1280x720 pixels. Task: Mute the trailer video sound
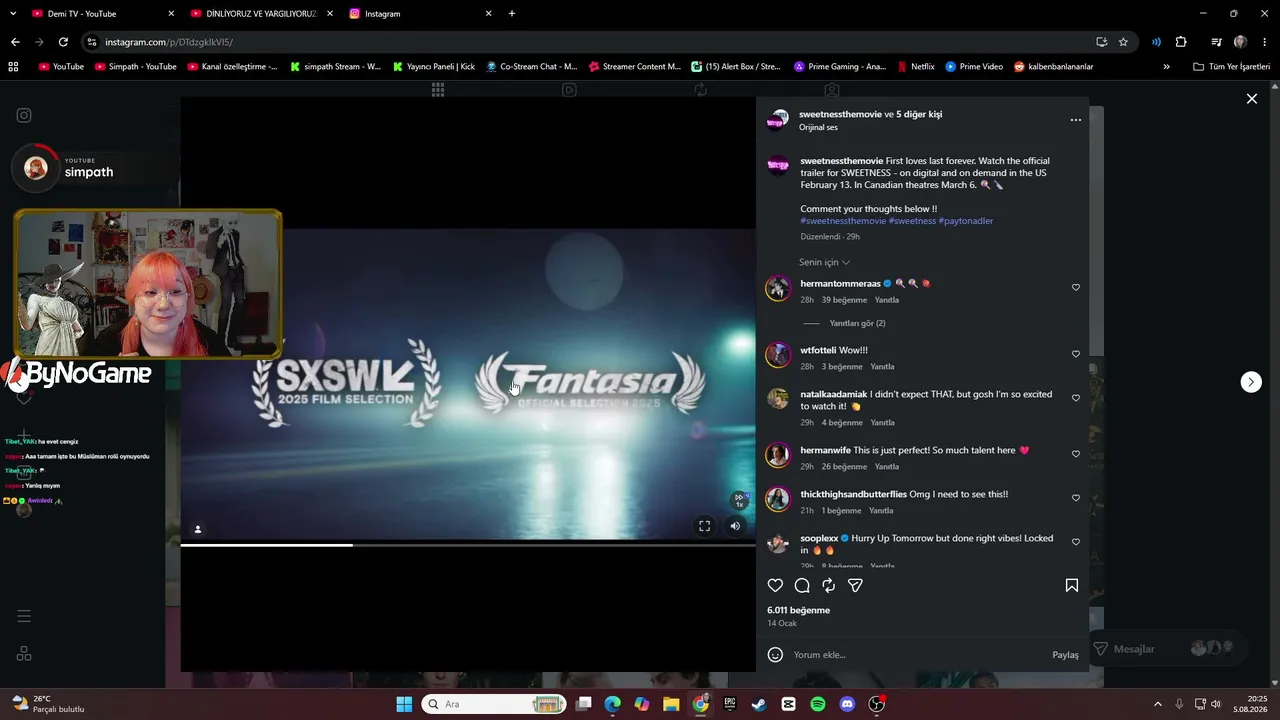[x=735, y=526]
